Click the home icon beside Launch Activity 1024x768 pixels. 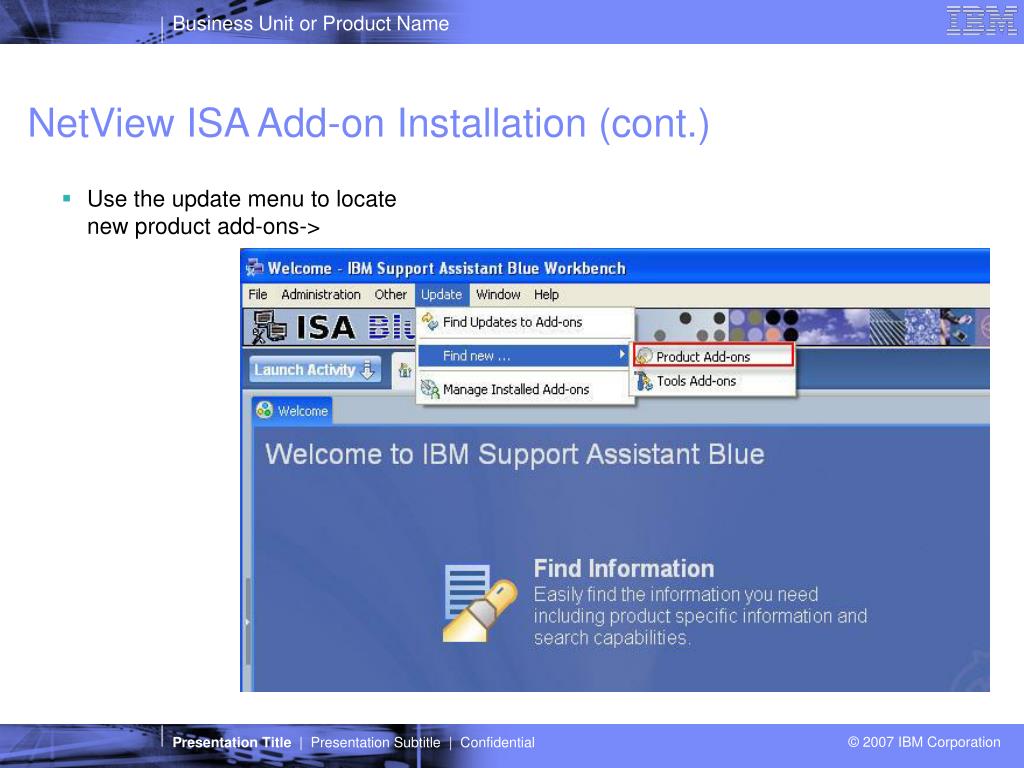(x=405, y=370)
